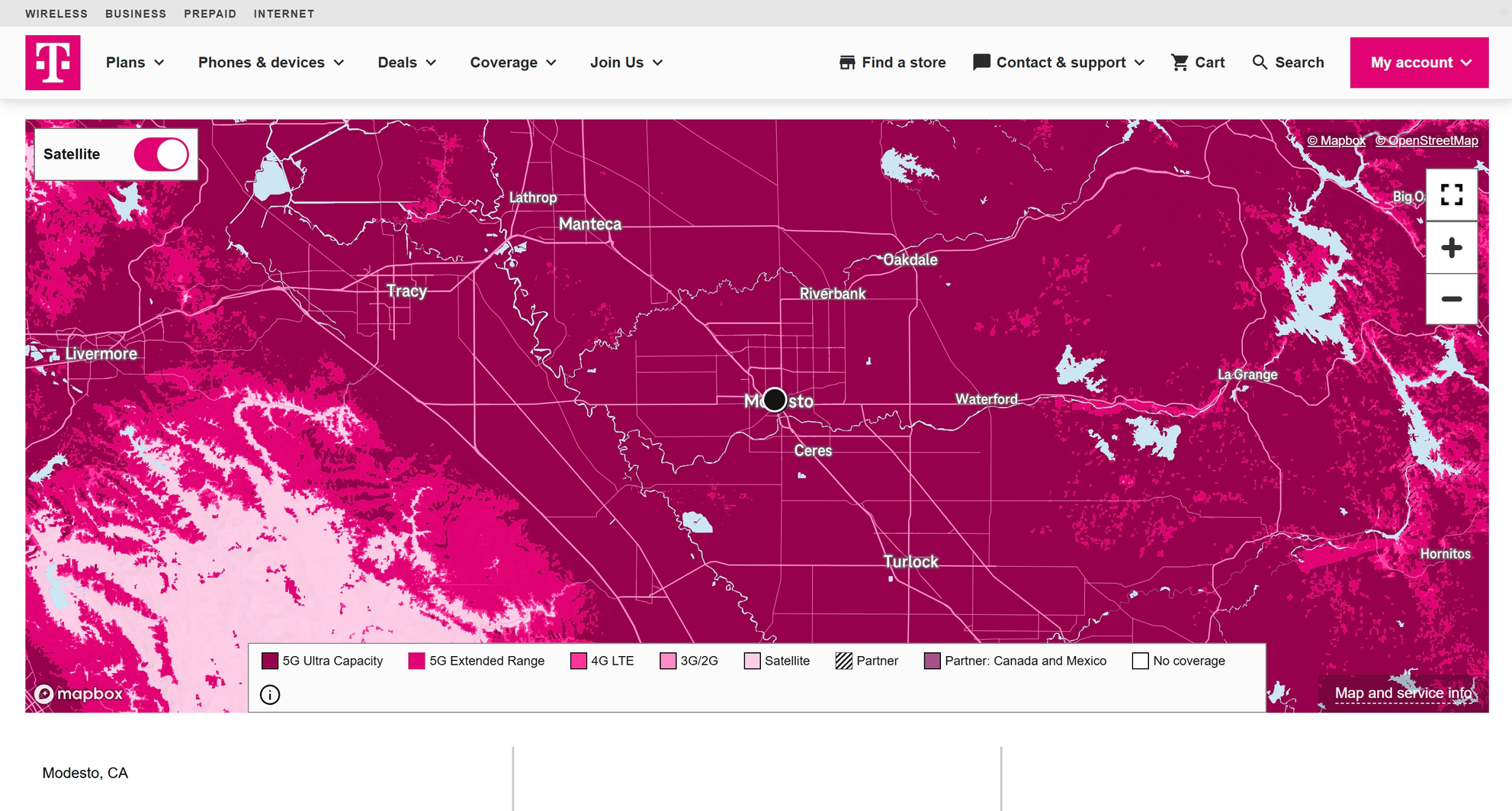Screen dimensions: 1512x811
Task: Open Map and service info link
Action: click(1404, 694)
